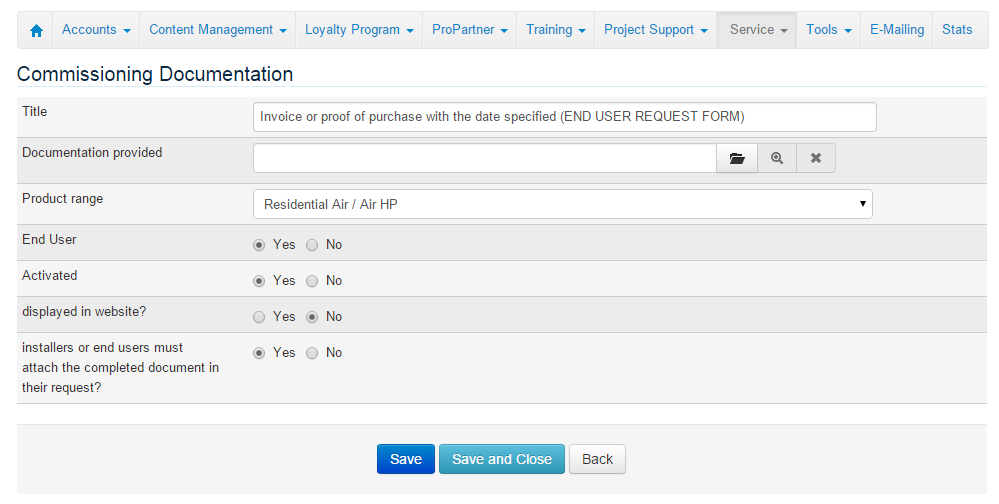Open the Product range dropdown

point(562,204)
